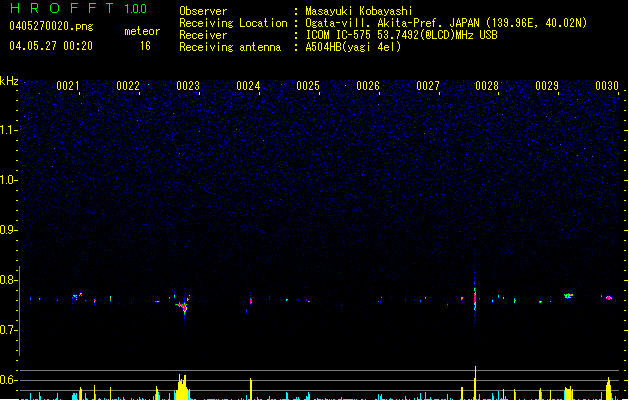Click the tall meteor echo before 0028
Screen dimensions: 629x400
click(475, 298)
